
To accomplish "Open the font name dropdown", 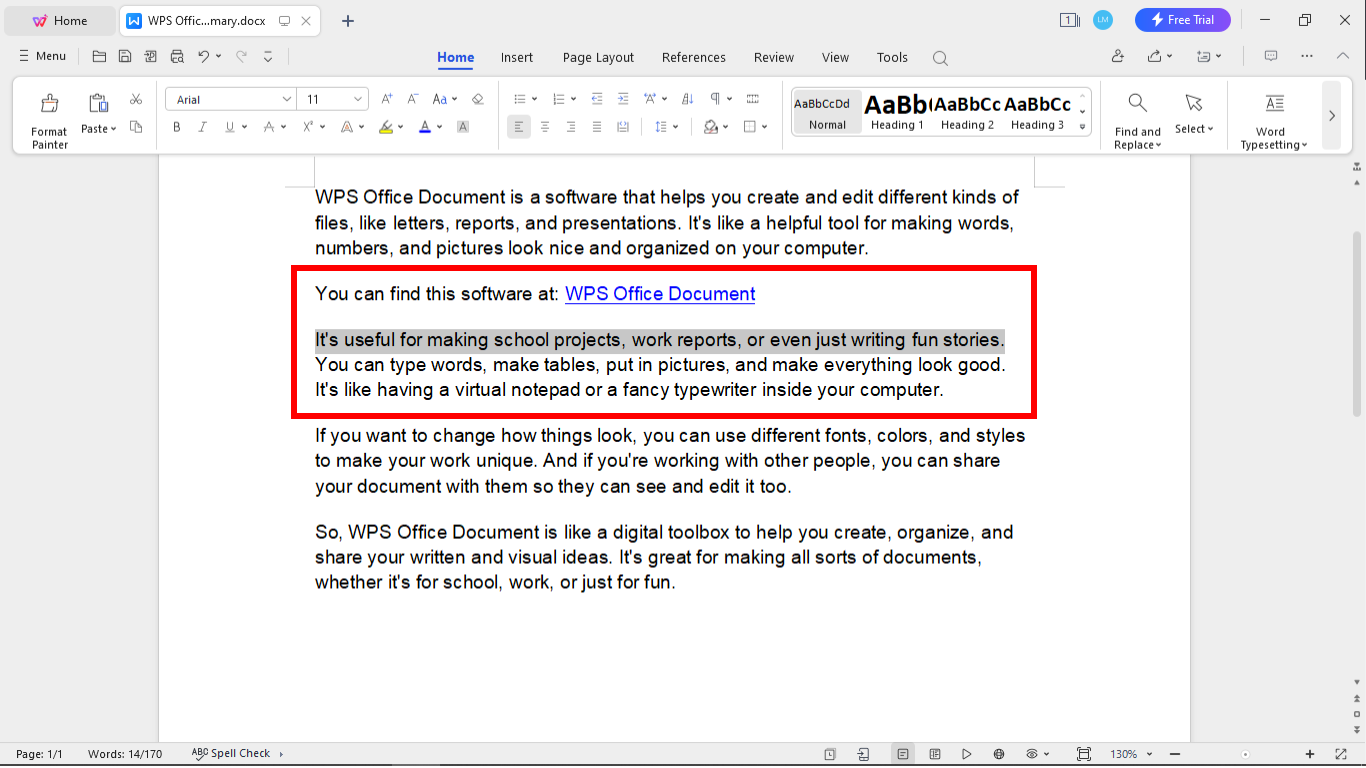I will [287, 98].
